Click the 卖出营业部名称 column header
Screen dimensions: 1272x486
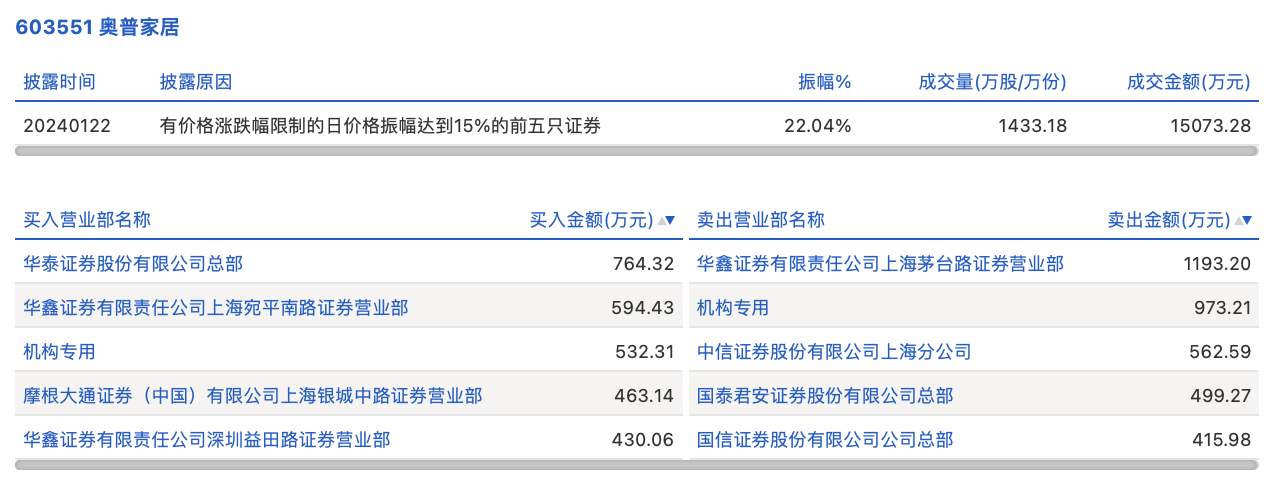click(x=761, y=220)
